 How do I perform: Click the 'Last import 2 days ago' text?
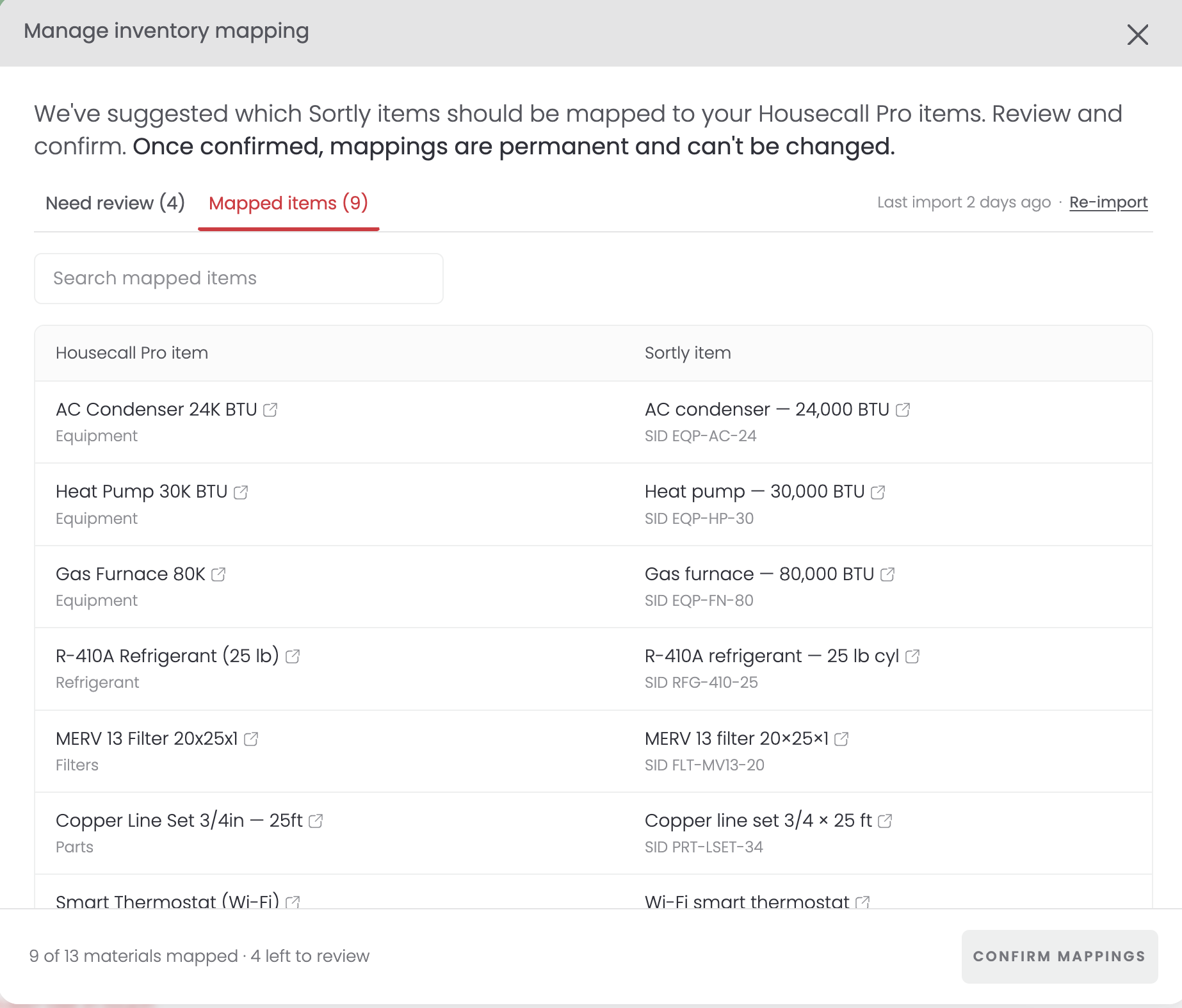click(x=964, y=202)
